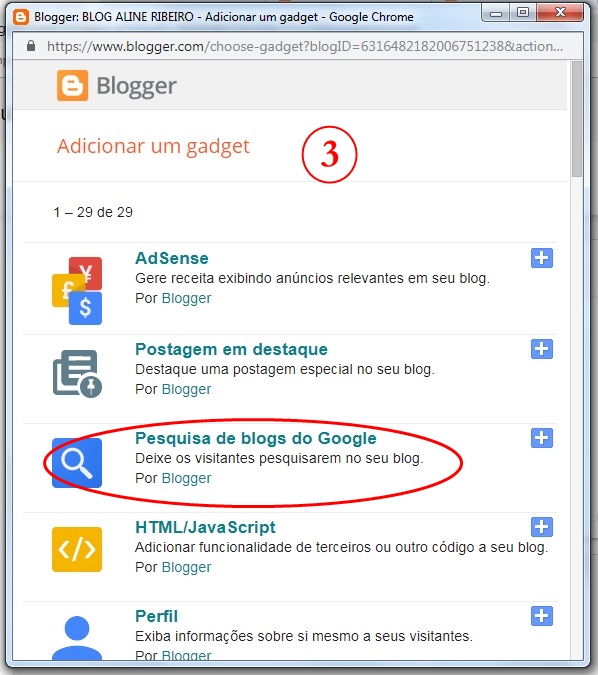Click the Blogger logo icon in header
The height and width of the screenshot is (675, 598).
(x=72, y=86)
